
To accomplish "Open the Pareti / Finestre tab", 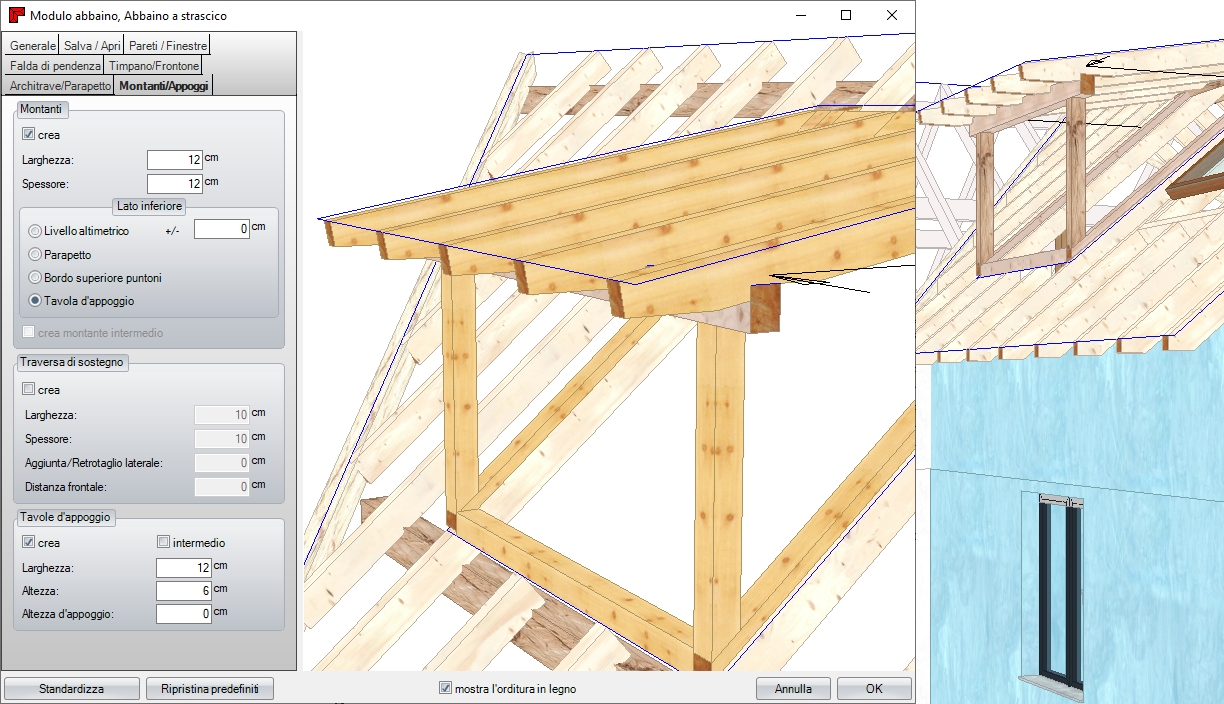I will click(168, 46).
